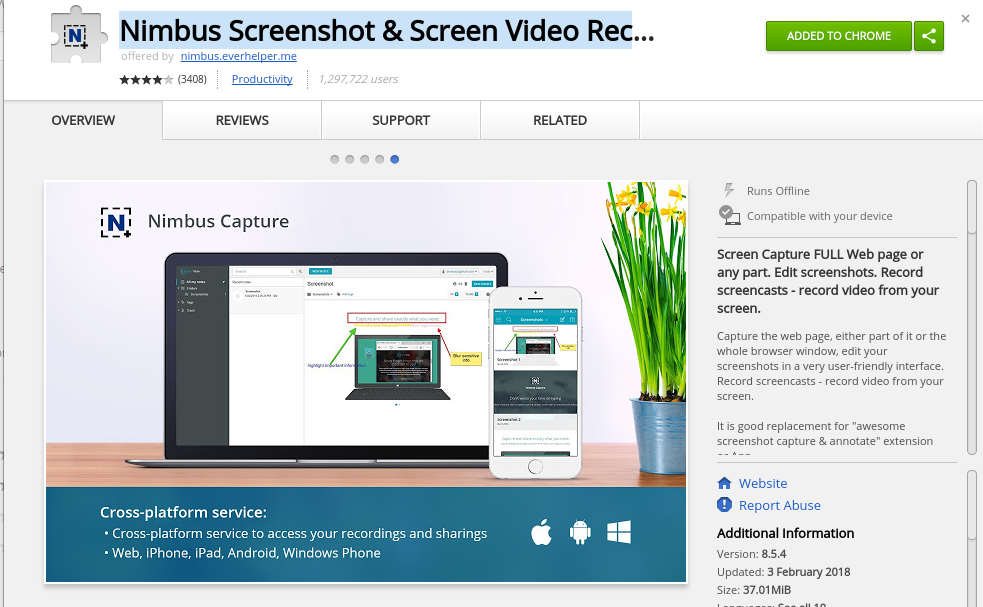Click the device compatibility checkmark icon
Screen dimensions: 983x607
[x=729, y=215]
